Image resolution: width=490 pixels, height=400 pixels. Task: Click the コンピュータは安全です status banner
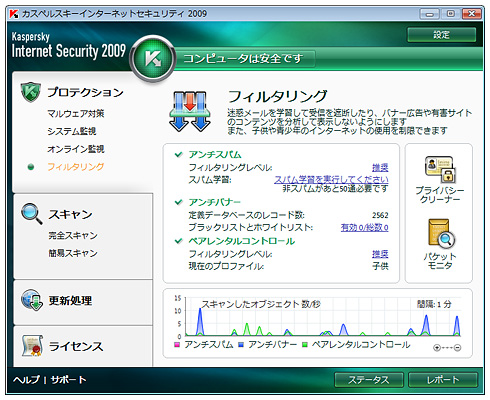pos(244,59)
